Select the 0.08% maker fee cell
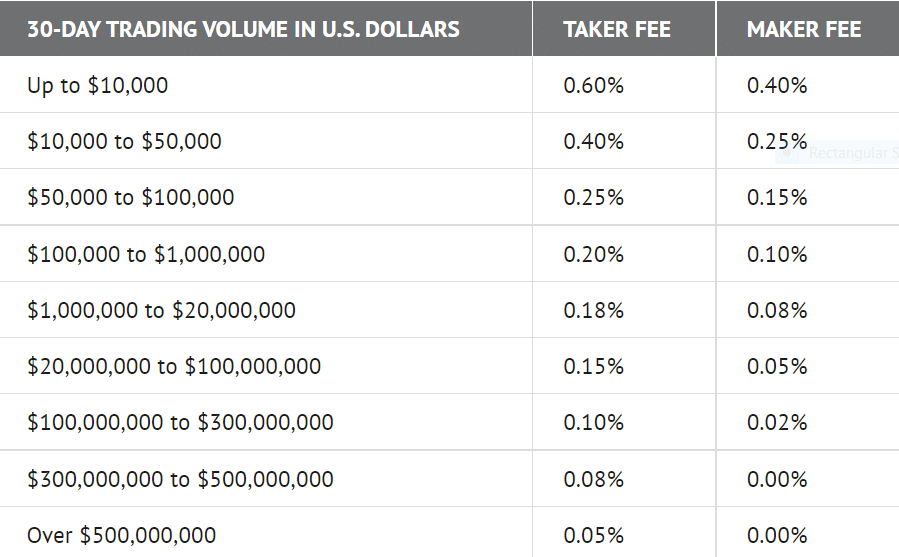 point(776,311)
